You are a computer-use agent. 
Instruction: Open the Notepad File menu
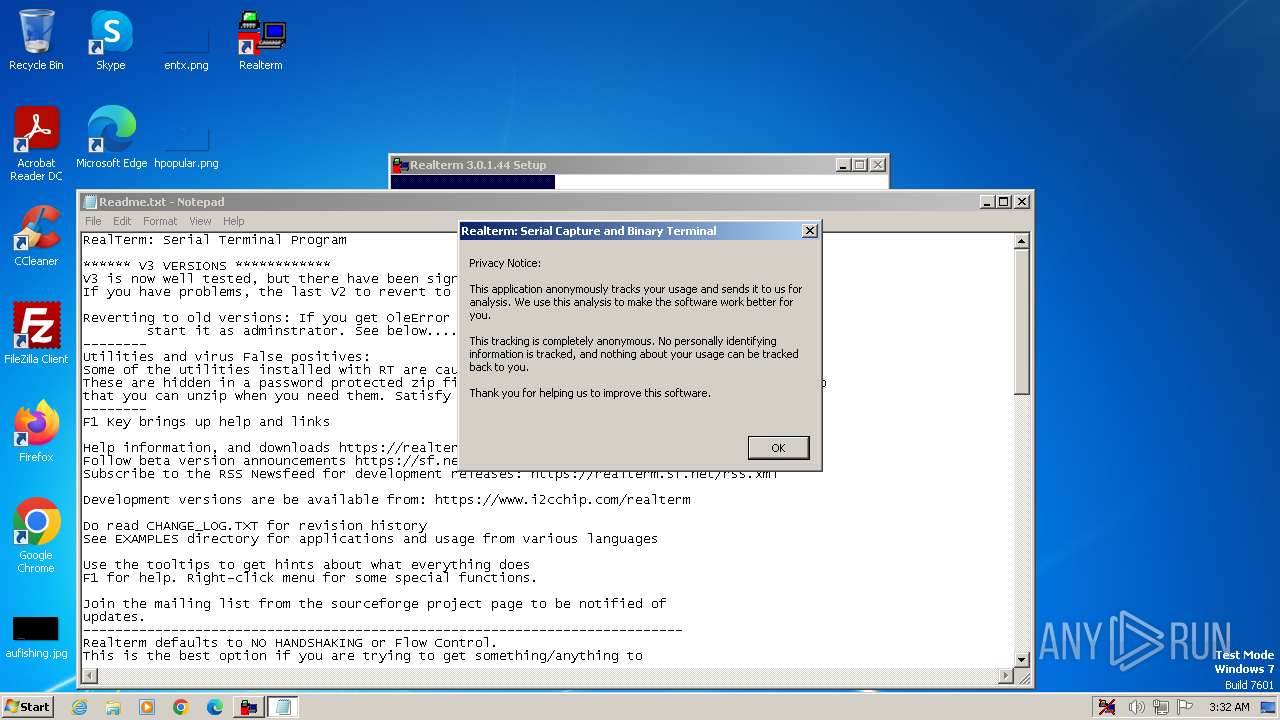tap(93, 221)
